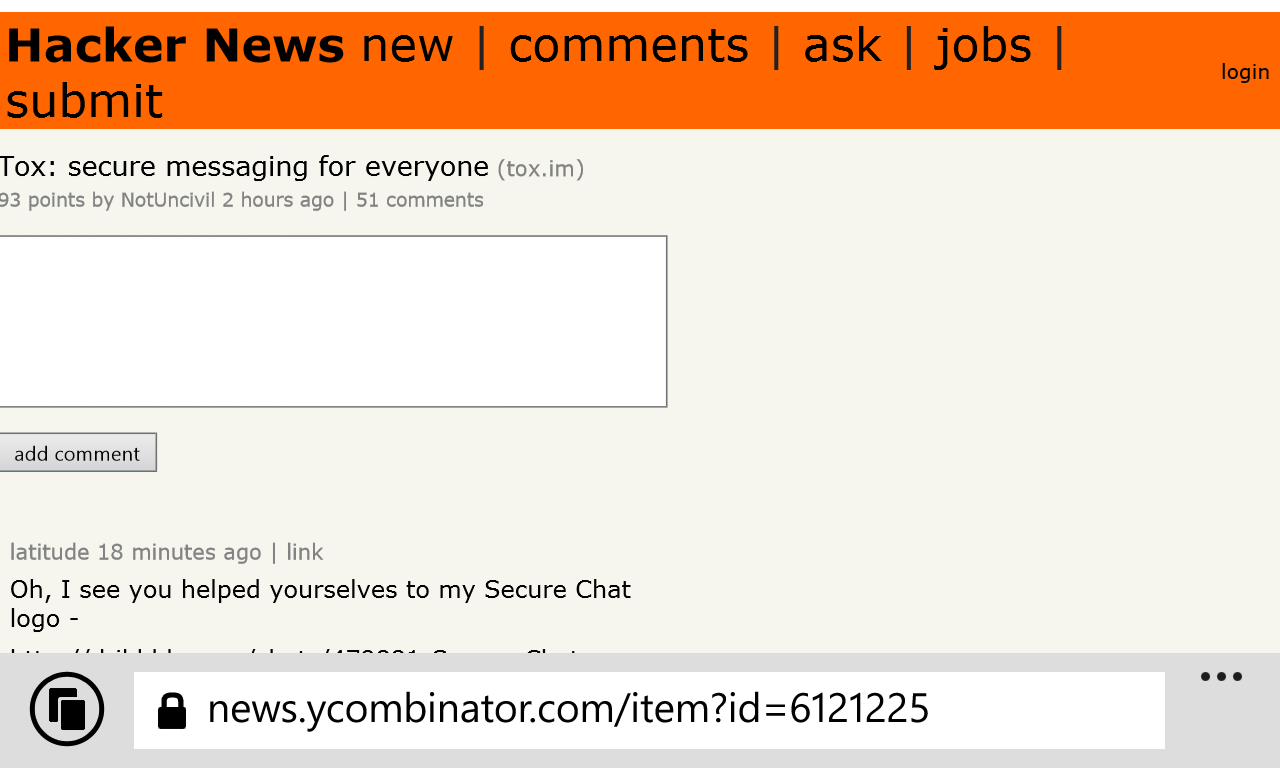The height and width of the screenshot is (768, 1280).
Task: Open 'comments' in the top navigation
Action: click(628, 46)
